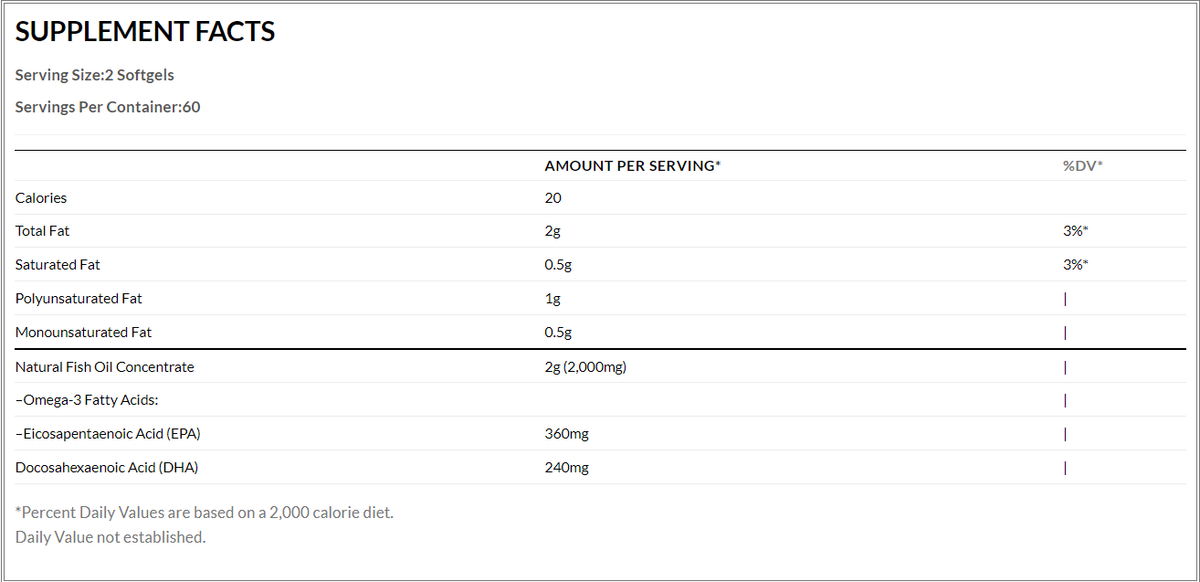This screenshot has width=1200, height=582.
Task: Select the Serving Size 2 Softgels text
Action: point(95,75)
